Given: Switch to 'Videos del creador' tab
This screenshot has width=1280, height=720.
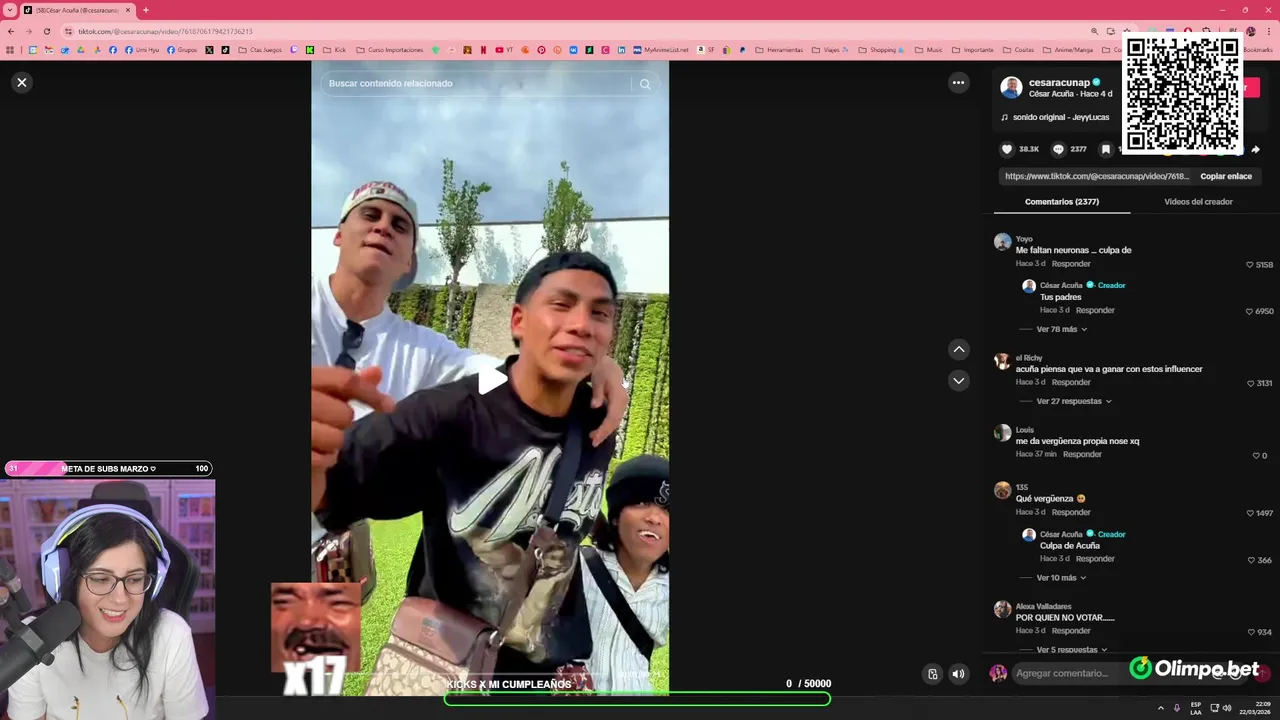Looking at the screenshot, I should (x=1198, y=202).
